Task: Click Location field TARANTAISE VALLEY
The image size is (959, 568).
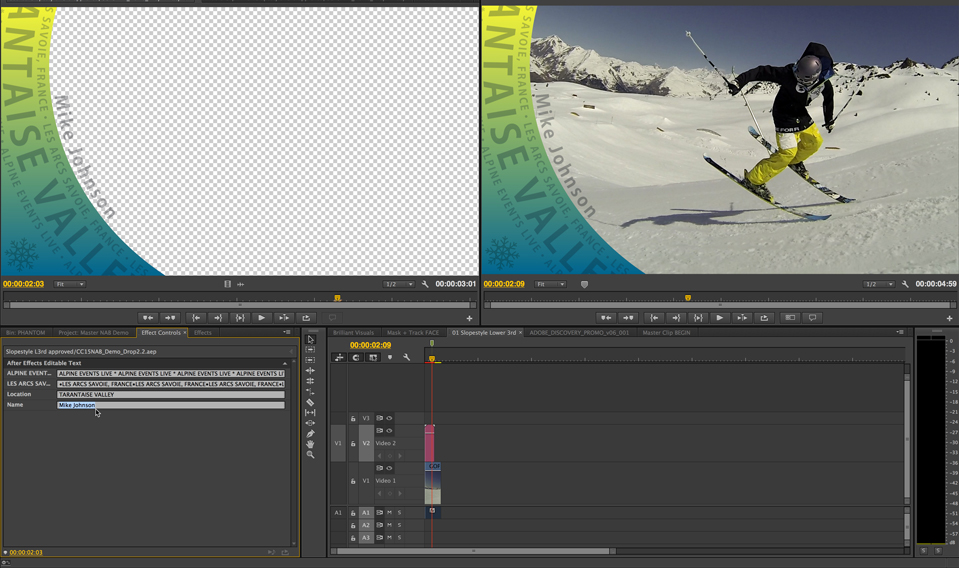Action: [171, 394]
